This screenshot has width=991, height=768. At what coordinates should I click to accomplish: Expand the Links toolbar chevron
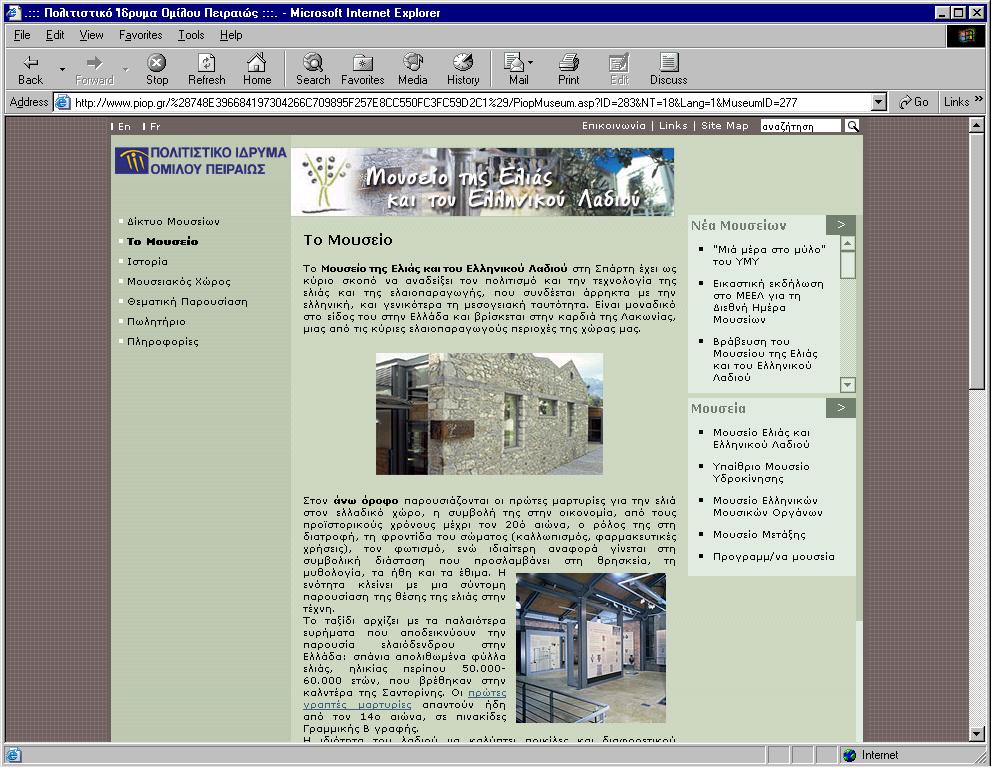[978, 99]
